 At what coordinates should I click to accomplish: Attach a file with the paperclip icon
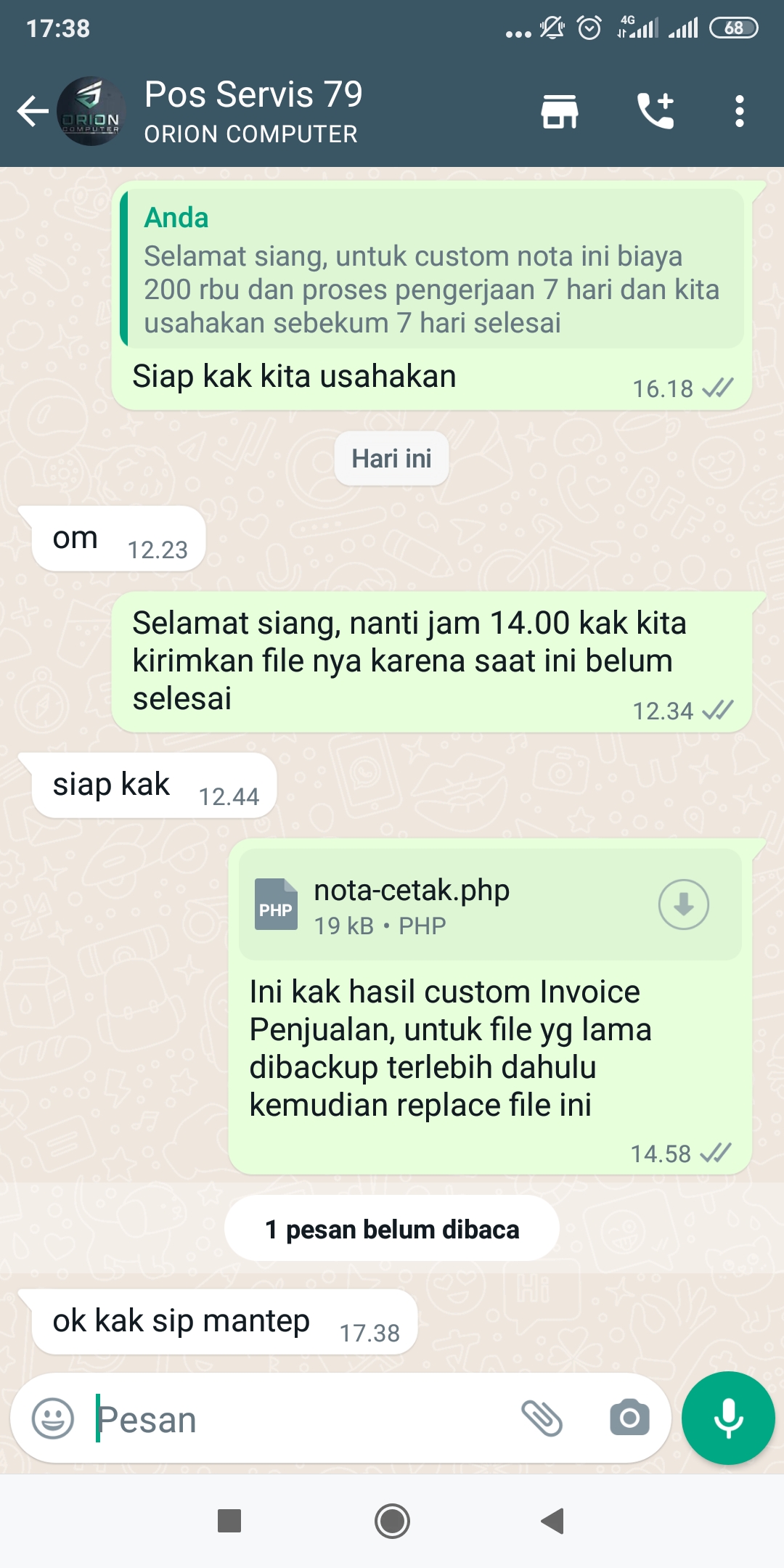click(x=542, y=1418)
